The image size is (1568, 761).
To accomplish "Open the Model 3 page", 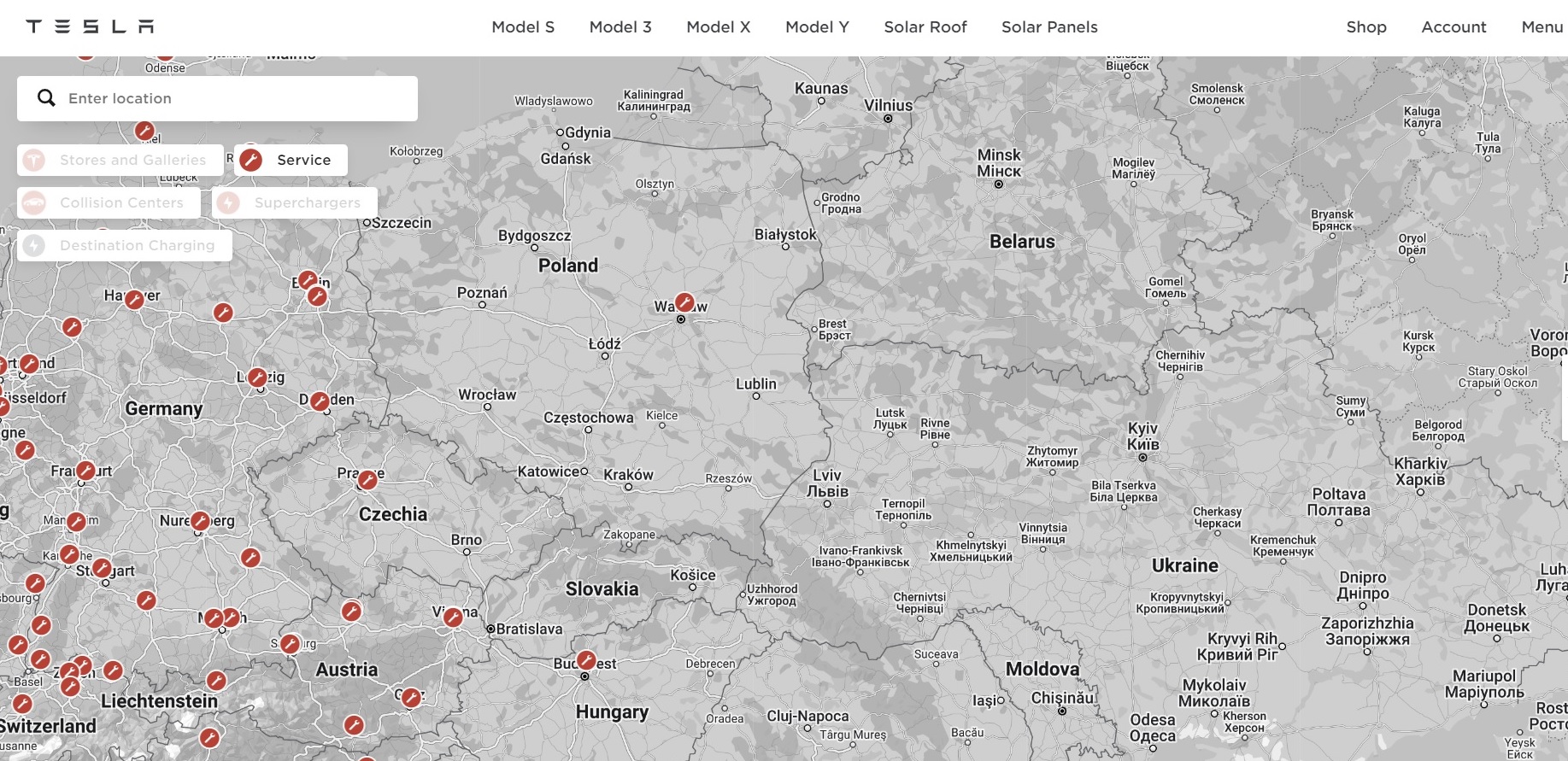I will tap(620, 26).
